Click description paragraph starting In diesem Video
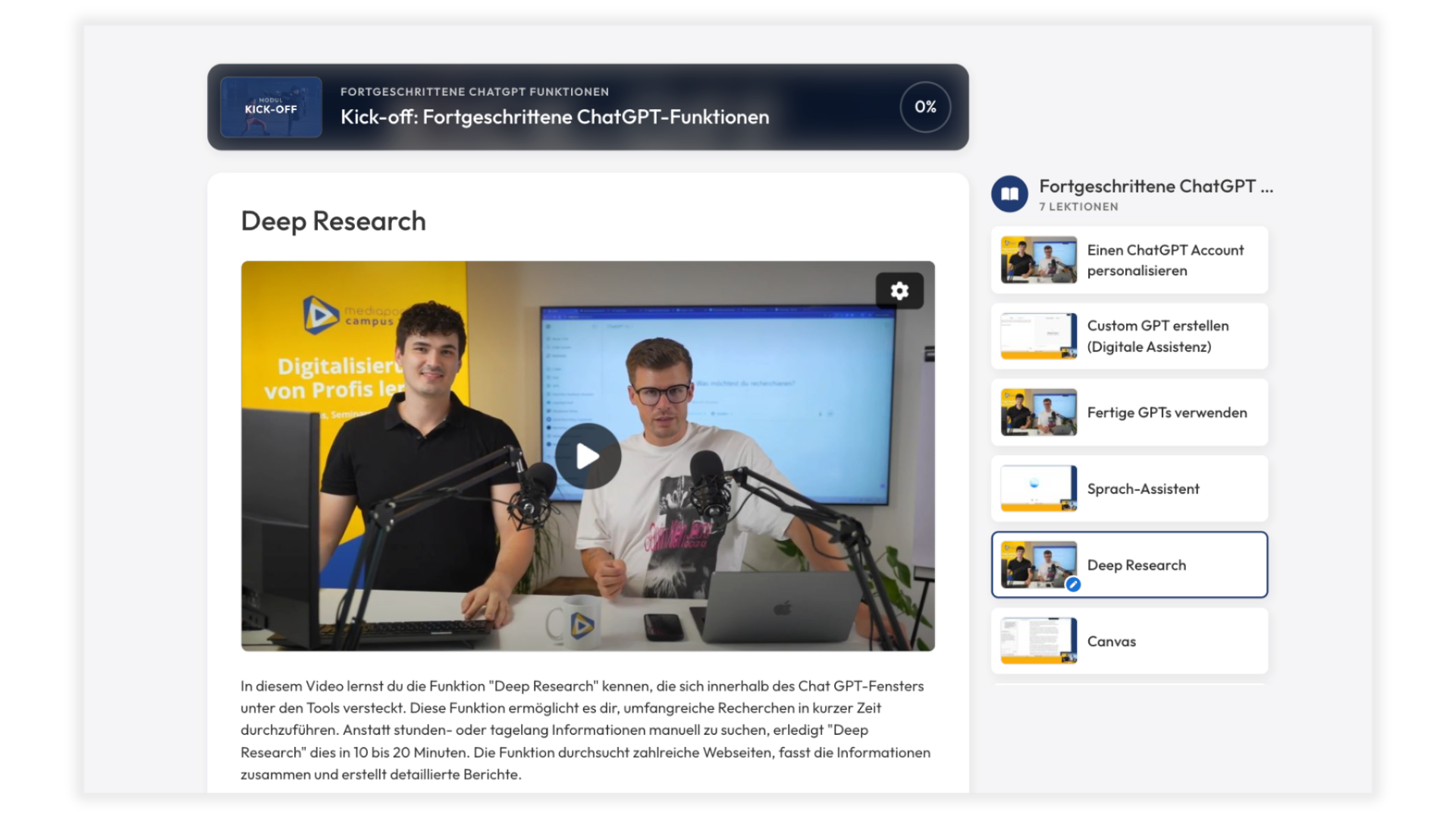1456x819 pixels. pyautogui.click(x=585, y=730)
